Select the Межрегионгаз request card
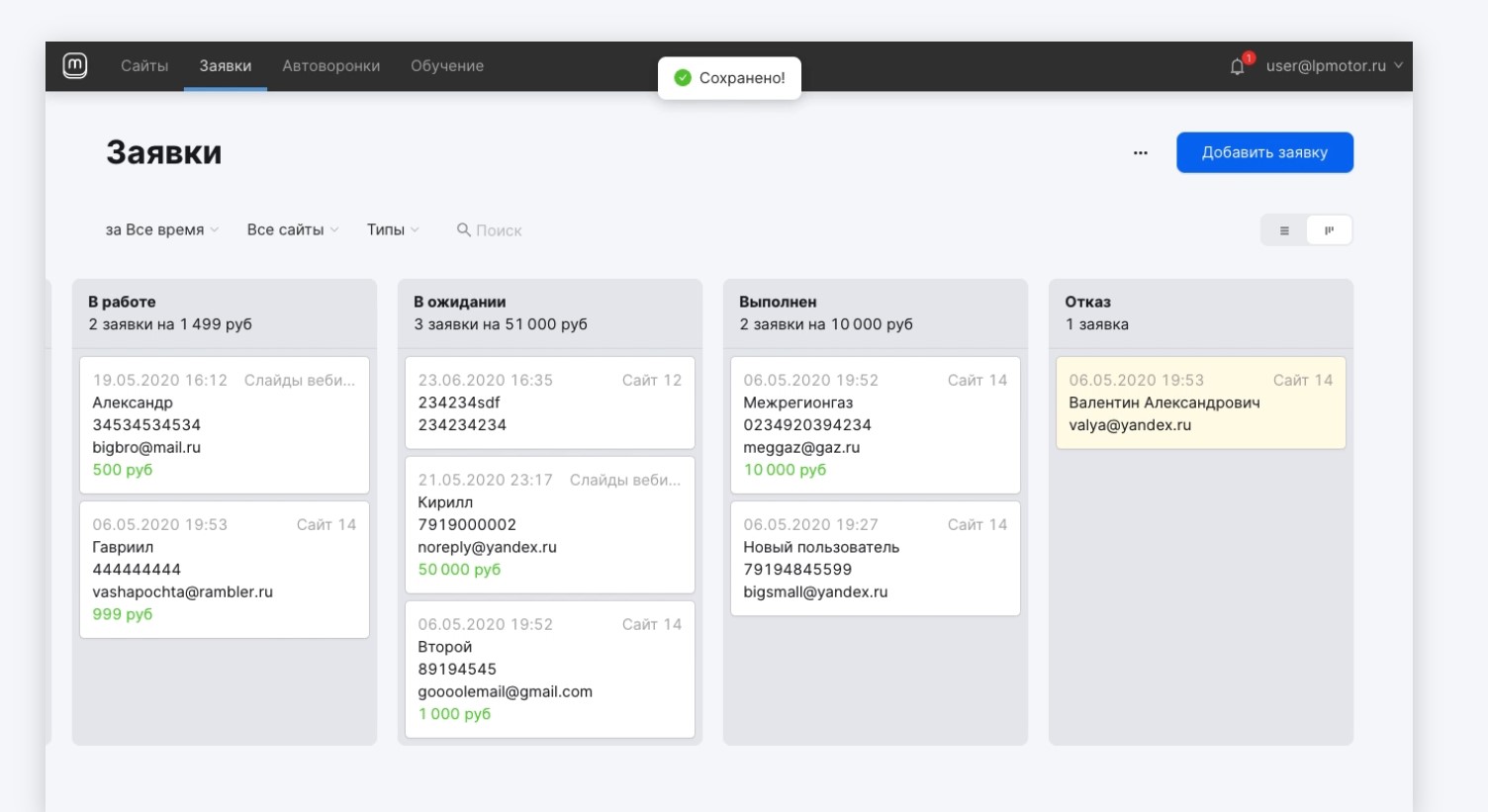Viewport: 1488px width, 812px height. (875, 425)
